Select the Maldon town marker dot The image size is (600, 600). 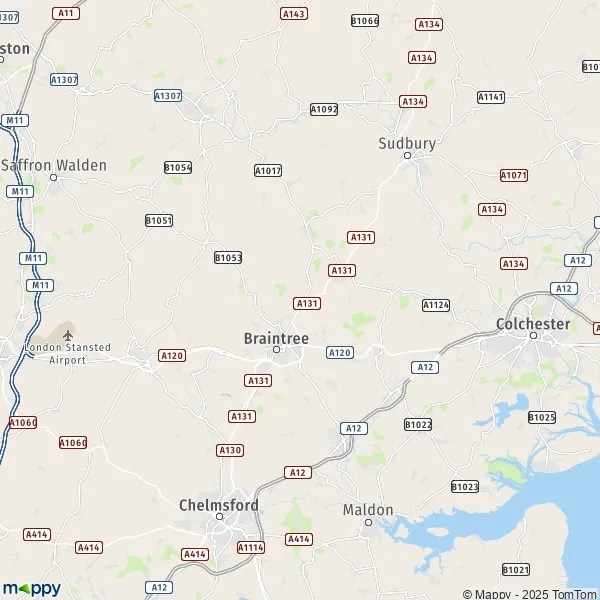pyautogui.click(x=368, y=522)
